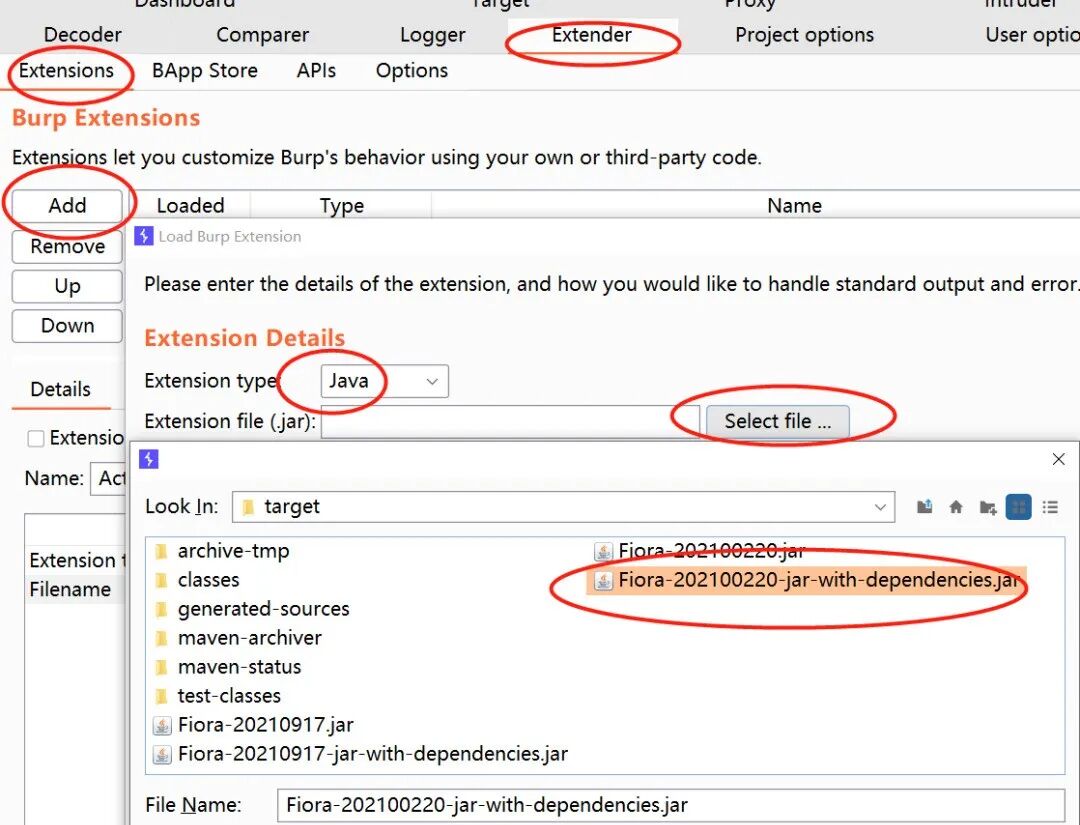The height and width of the screenshot is (825, 1080).
Task: Move extension Down button
Action: (x=67, y=326)
